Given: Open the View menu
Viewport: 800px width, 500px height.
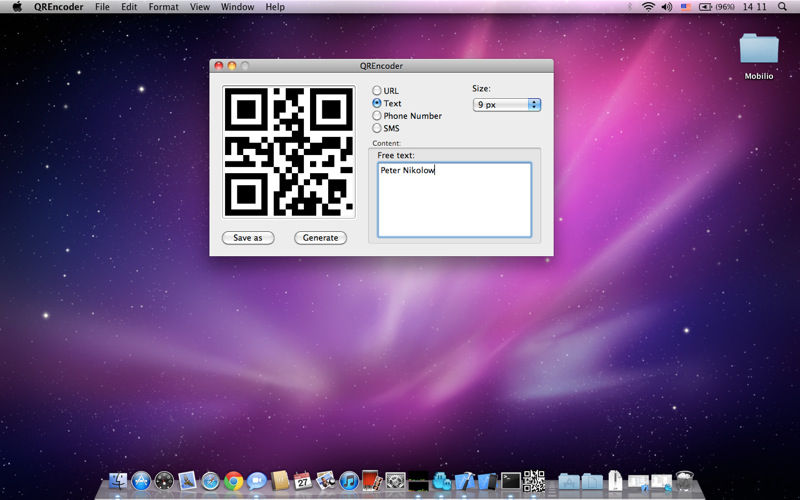Looking at the screenshot, I should pos(199,7).
